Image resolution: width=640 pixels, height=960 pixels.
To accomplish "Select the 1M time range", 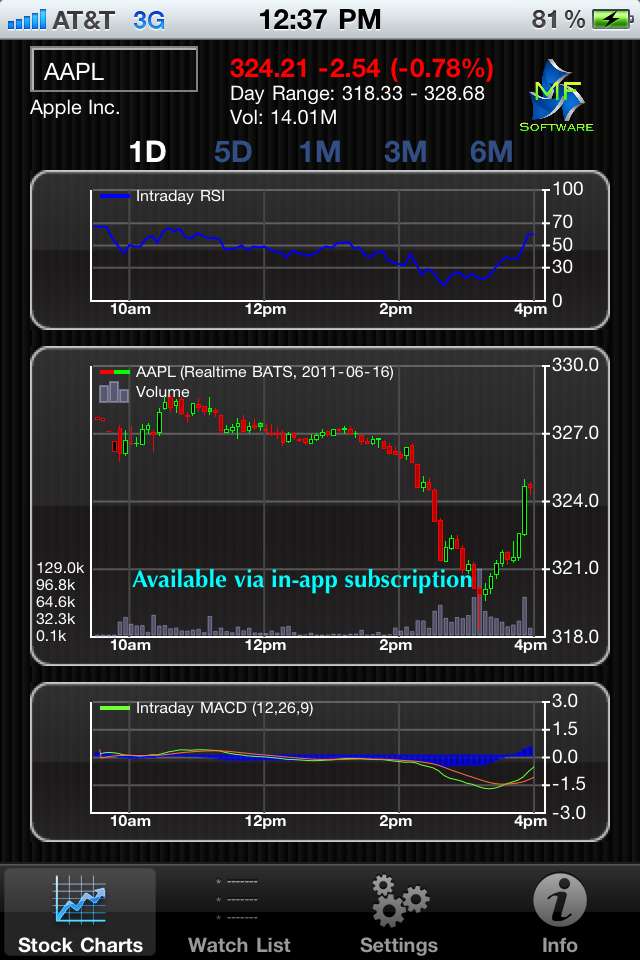I will click(x=320, y=152).
